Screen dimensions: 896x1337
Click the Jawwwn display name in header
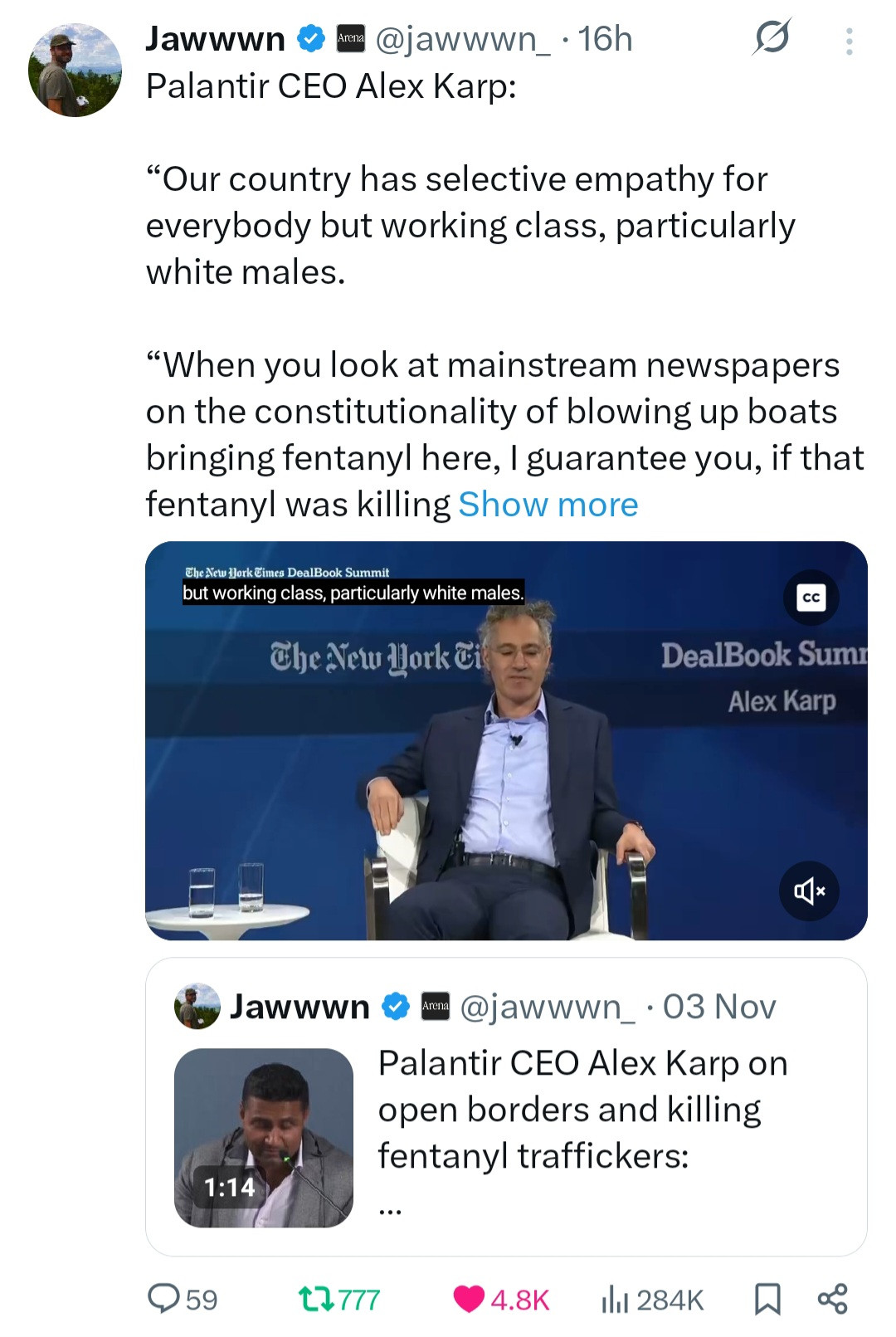[216, 39]
